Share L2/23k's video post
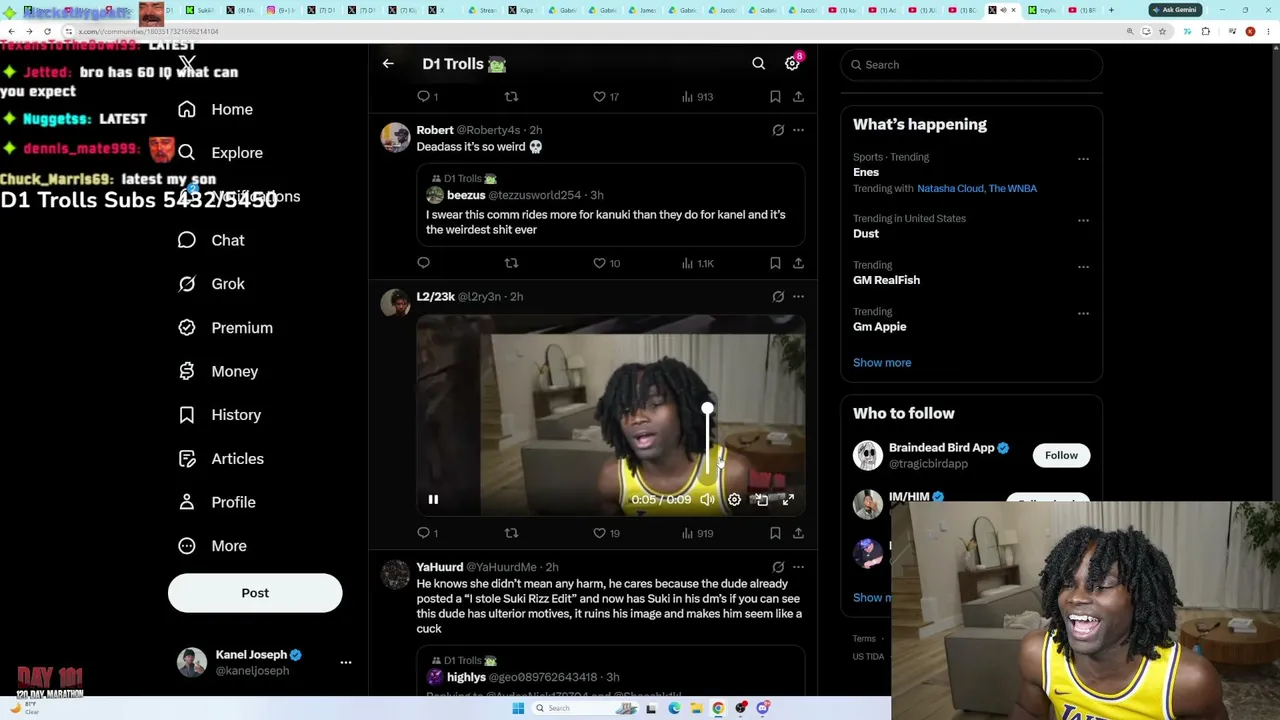The width and height of the screenshot is (1280, 720). (798, 533)
